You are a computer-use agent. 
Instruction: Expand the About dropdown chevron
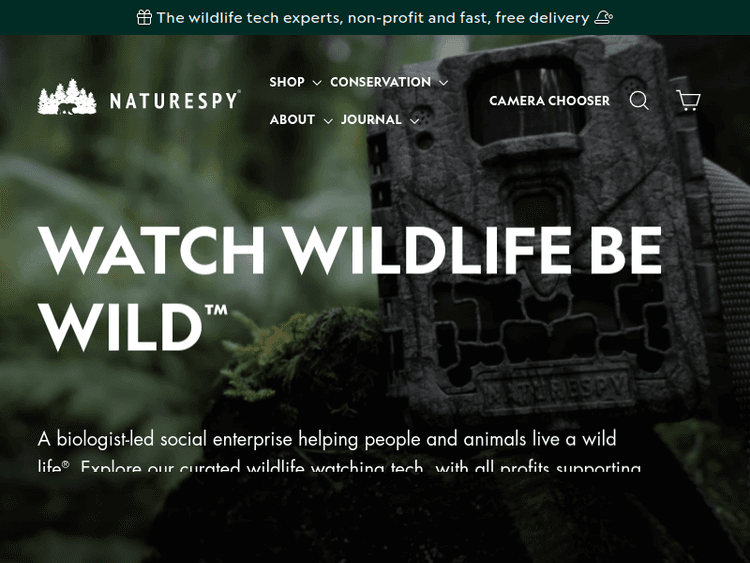(328, 121)
